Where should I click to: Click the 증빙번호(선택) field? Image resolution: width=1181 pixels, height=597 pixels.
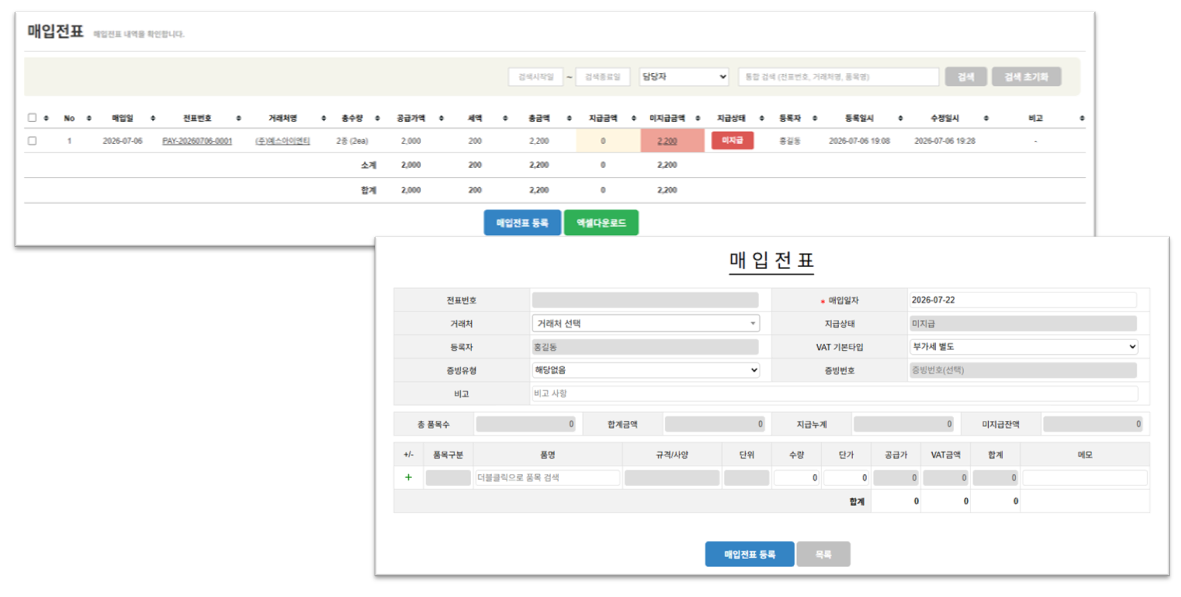pos(1023,370)
